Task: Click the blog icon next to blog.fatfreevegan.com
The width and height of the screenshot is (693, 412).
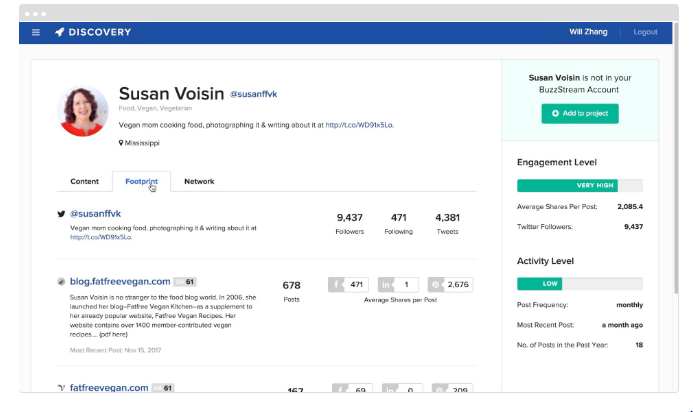Action: [61, 283]
